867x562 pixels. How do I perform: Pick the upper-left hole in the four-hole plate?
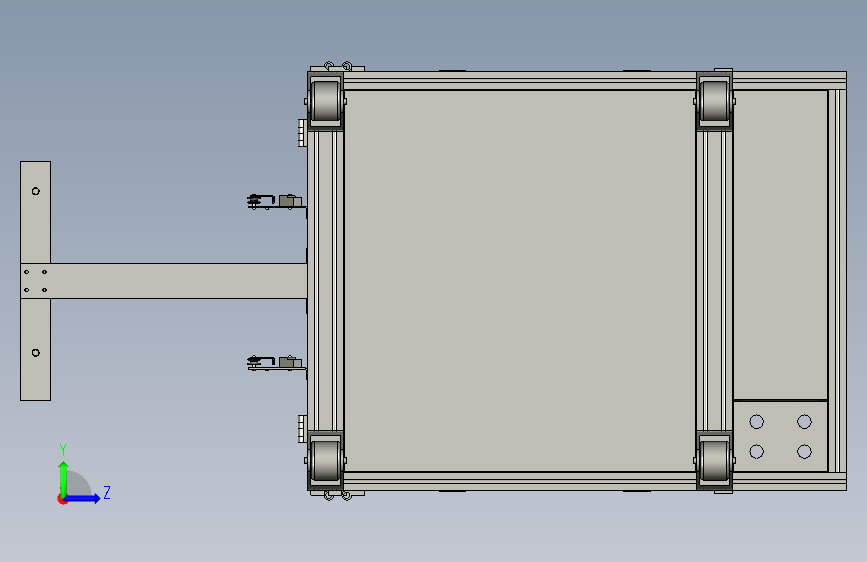pyautogui.click(x=757, y=422)
